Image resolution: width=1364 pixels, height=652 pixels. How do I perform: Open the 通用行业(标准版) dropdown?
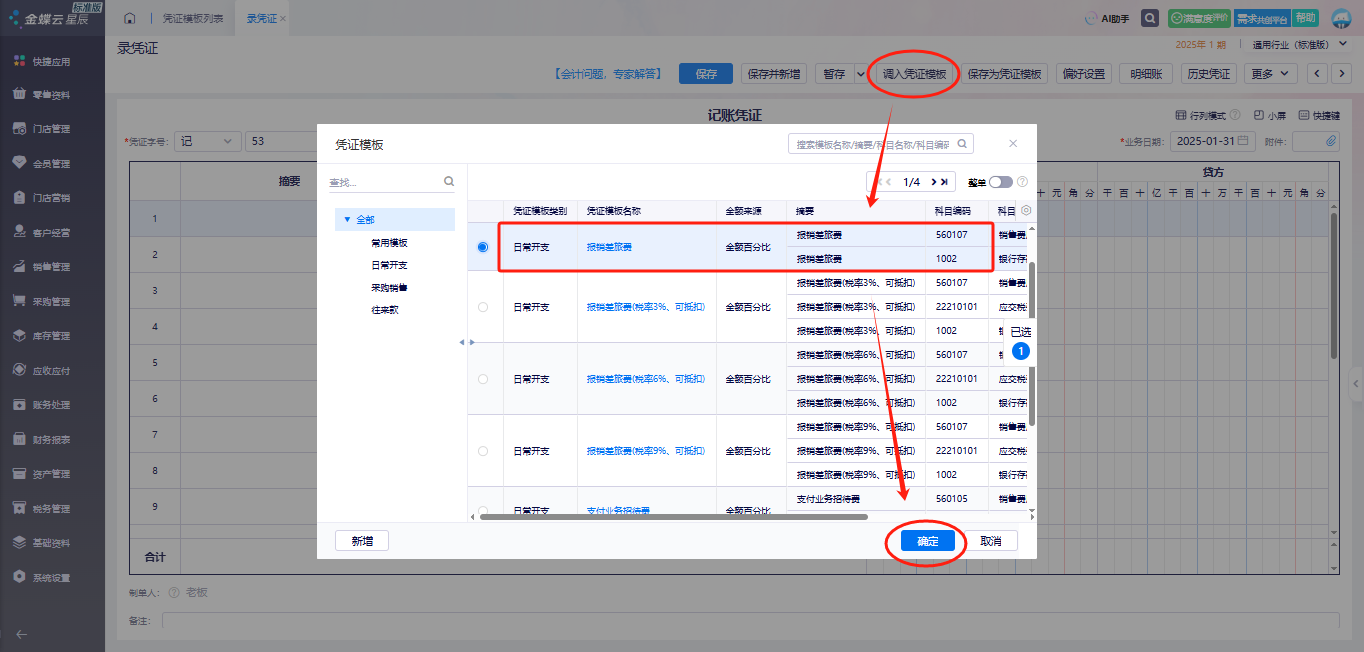pos(1296,45)
